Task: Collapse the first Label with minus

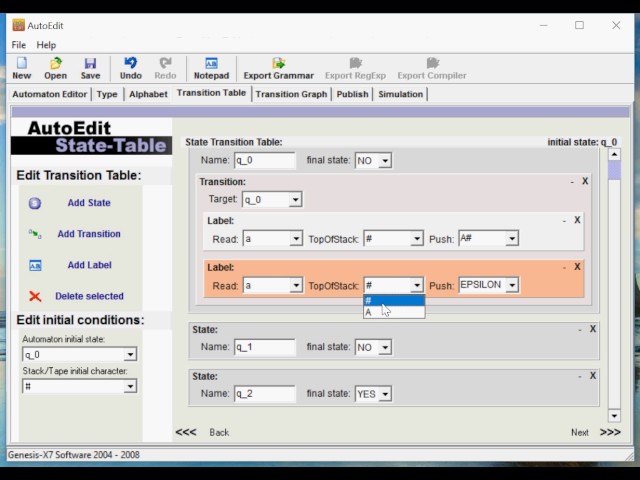Action: pos(564,221)
